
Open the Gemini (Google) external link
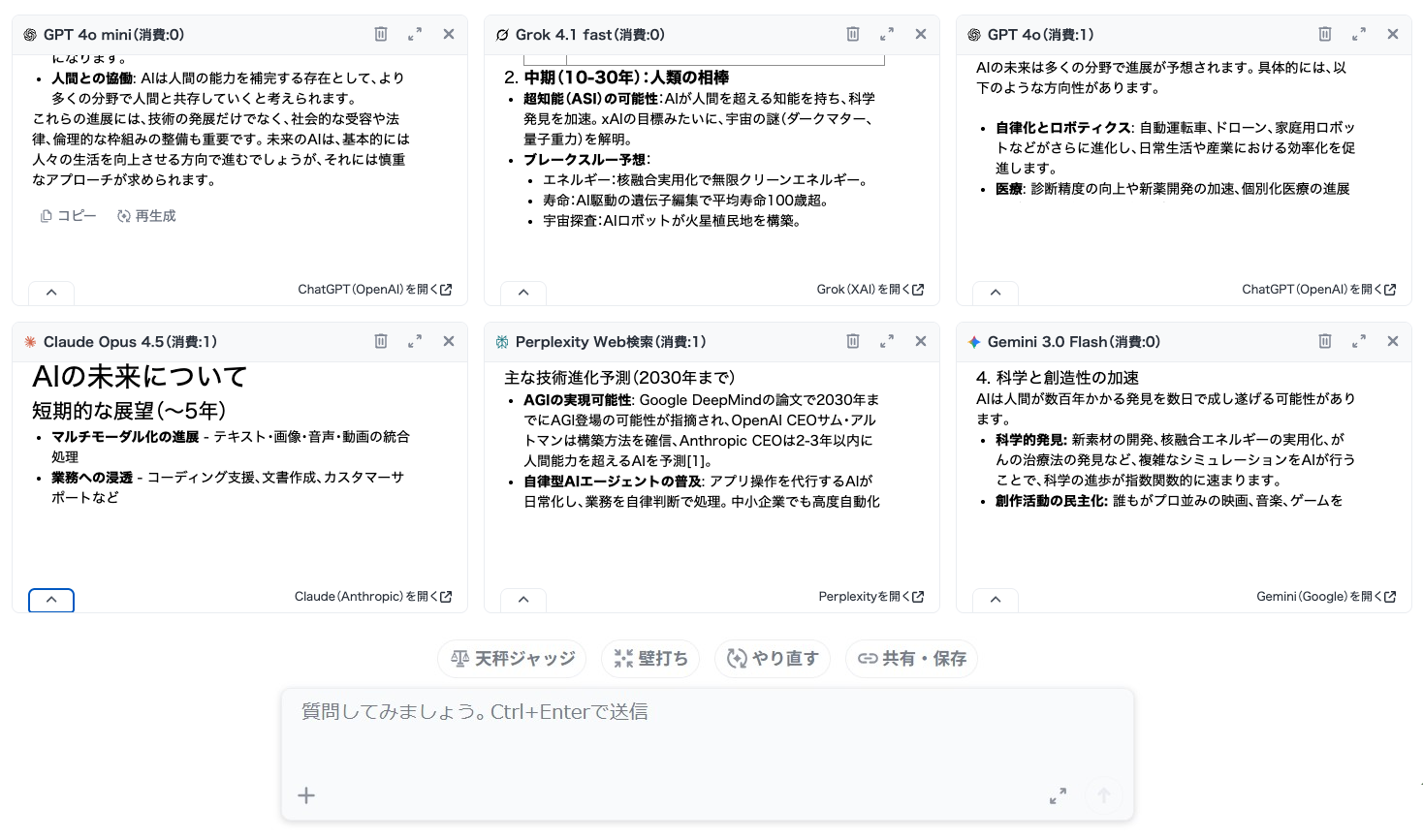click(1326, 597)
